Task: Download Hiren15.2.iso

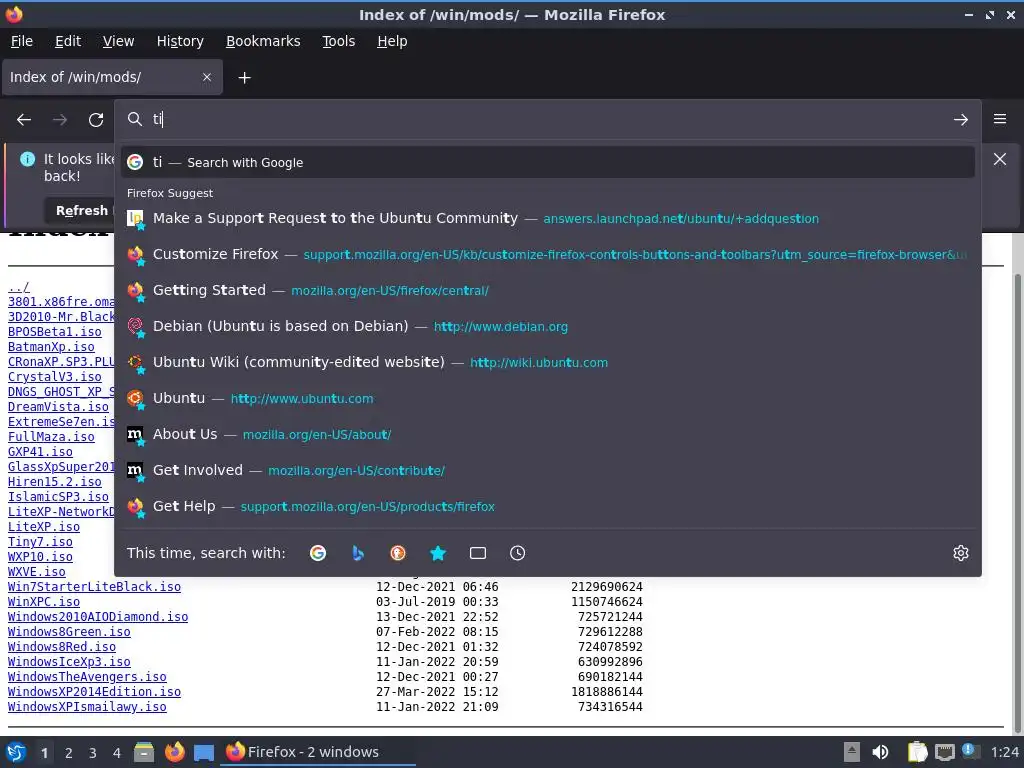Action: coord(55,482)
